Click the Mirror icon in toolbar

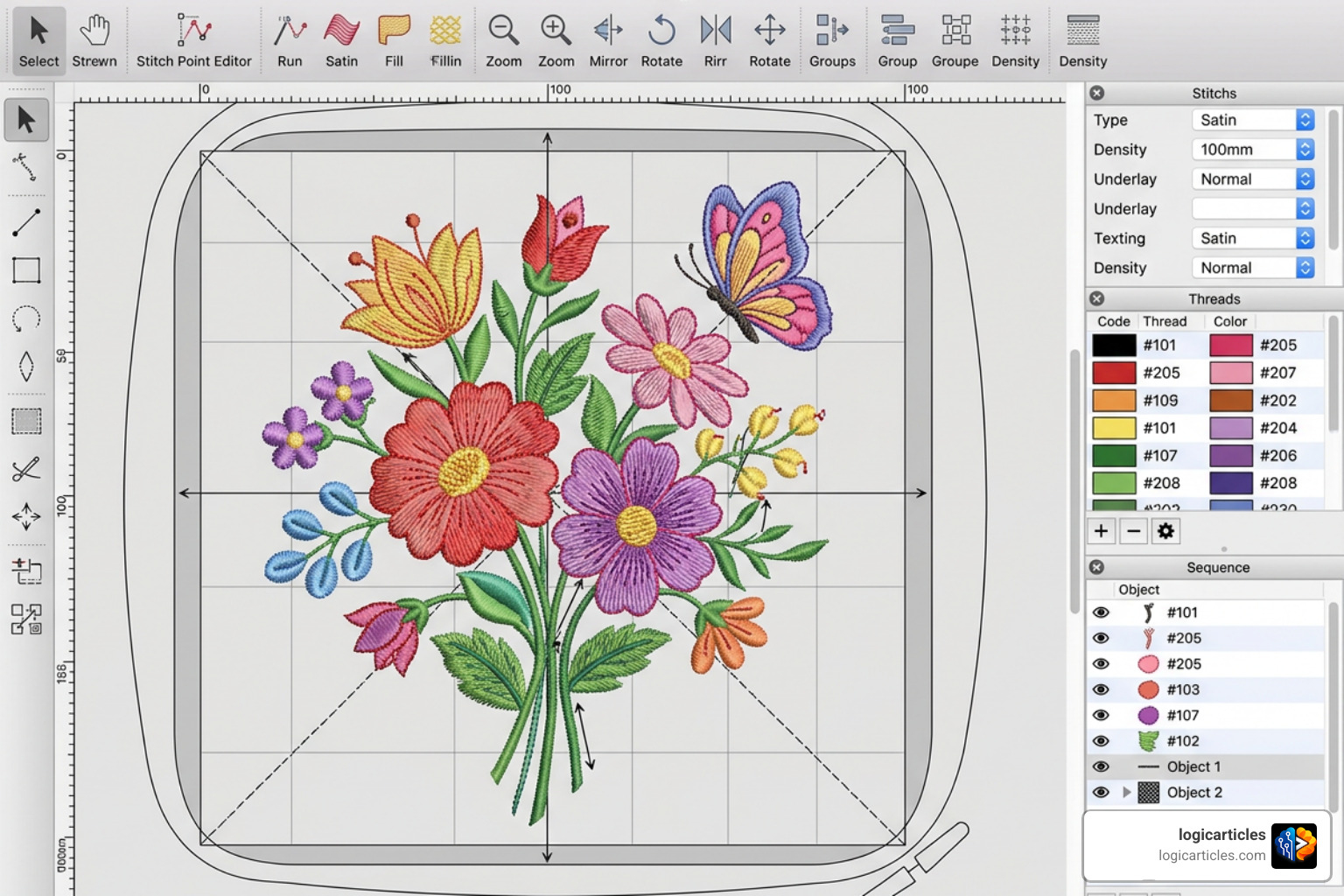pos(608,40)
